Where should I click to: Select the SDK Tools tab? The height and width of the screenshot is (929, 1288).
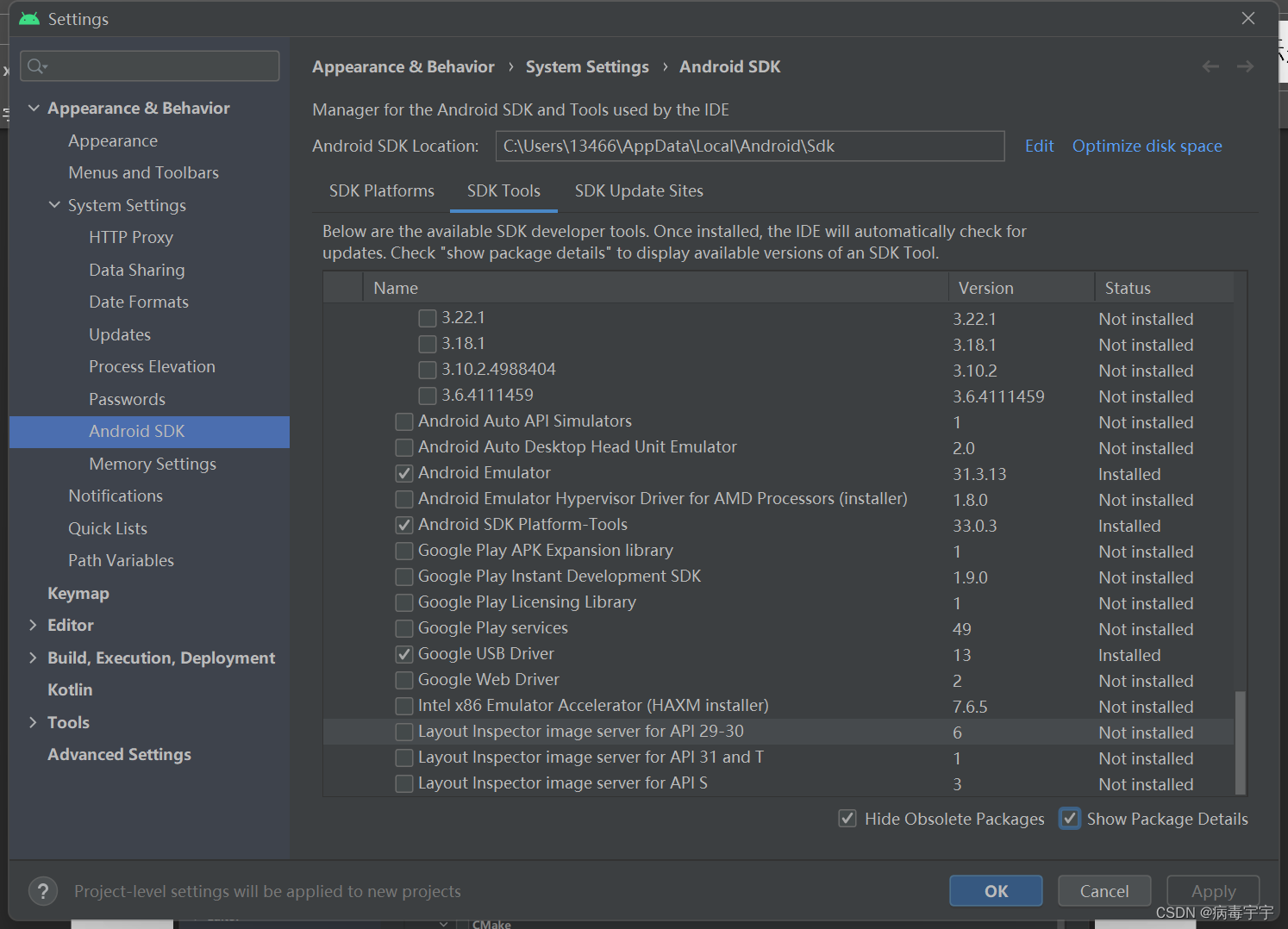click(503, 190)
